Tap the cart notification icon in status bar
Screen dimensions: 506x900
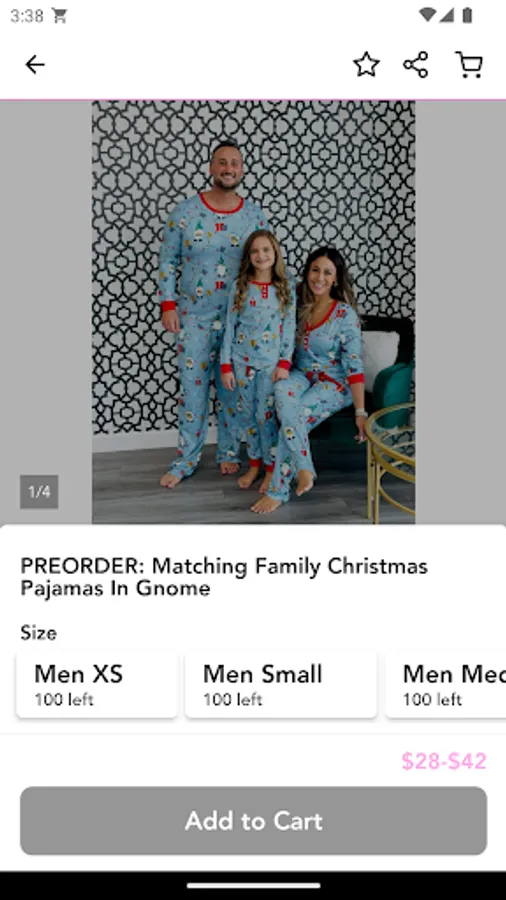pos(59,16)
